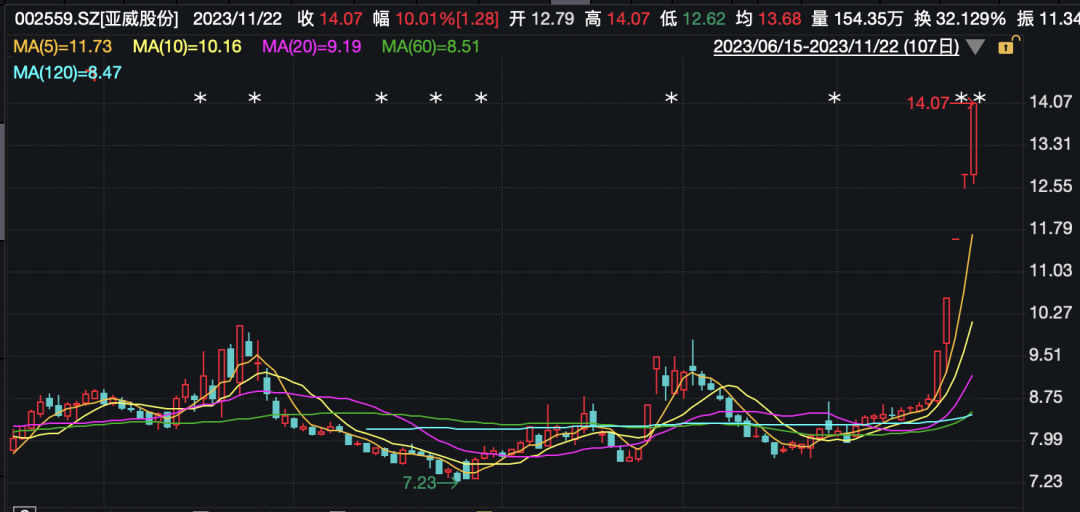Click the asterisk marker directly above the 9.51 July peak

click(x=254, y=99)
